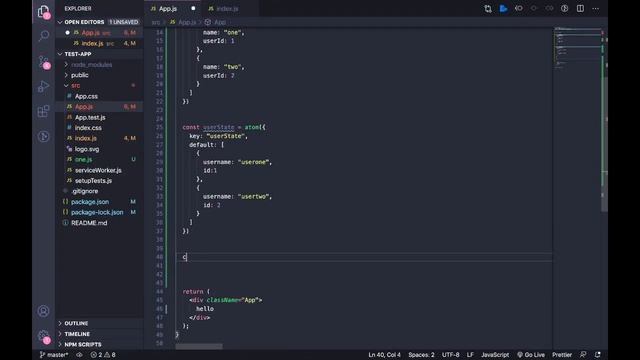
Task: Click the blue icon in editor toolbar
Action: tap(503, 9)
